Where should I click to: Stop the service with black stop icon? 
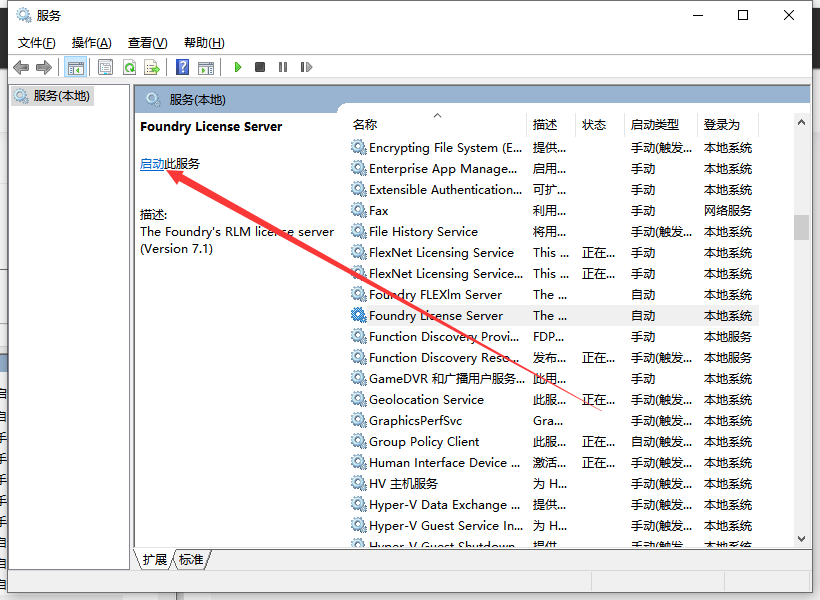[x=258, y=66]
